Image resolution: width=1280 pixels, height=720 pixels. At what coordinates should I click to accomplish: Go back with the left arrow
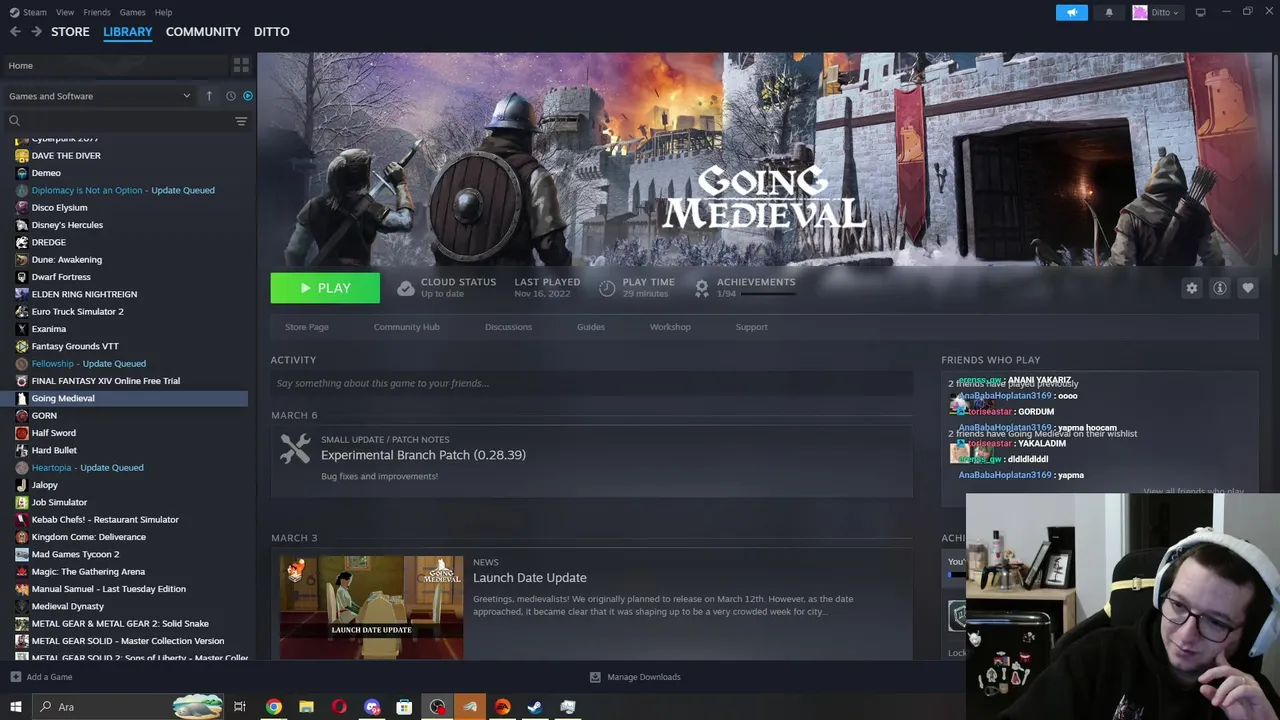(15, 32)
